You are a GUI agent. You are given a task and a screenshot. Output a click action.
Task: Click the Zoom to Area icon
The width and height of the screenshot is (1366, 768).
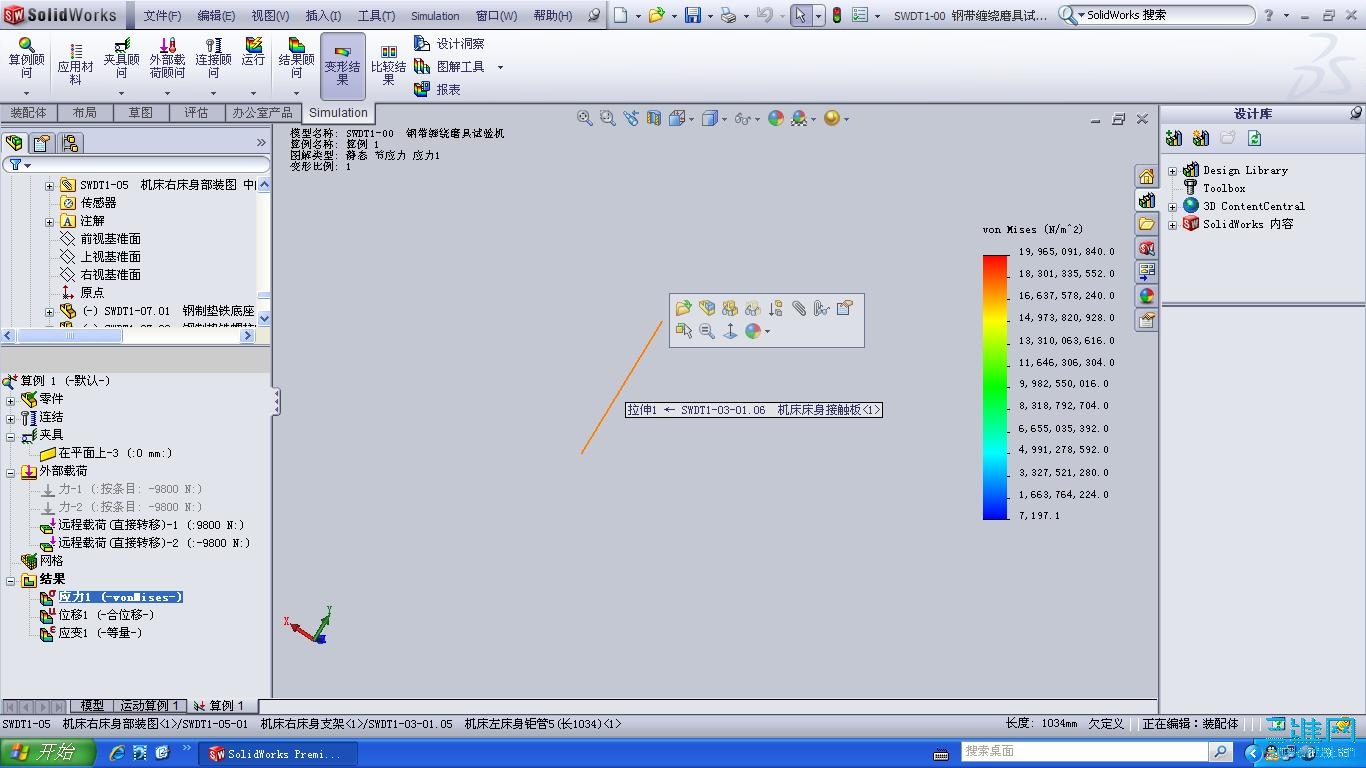608,118
